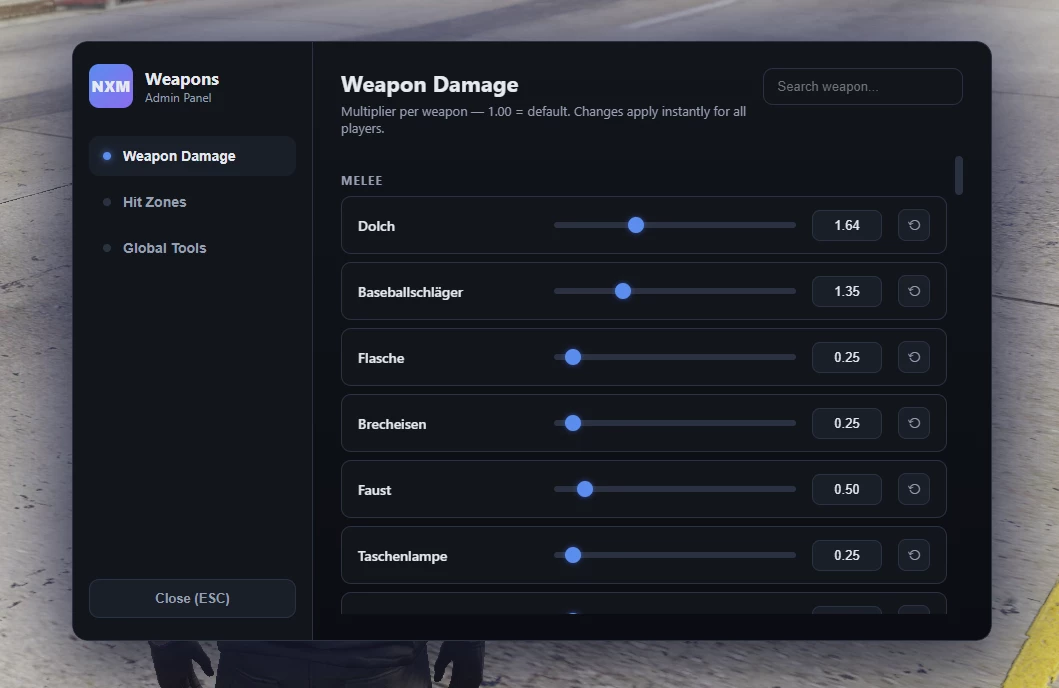Open the Hit Zones section
This screenshot has height=688, width=1059.
coord(192,202)
